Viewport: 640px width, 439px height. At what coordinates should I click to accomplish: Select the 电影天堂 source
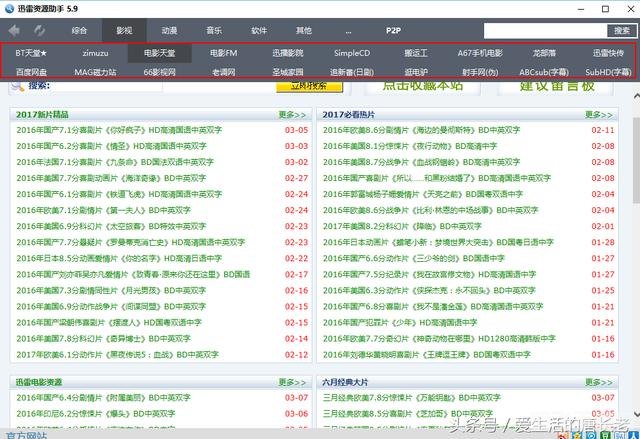(160, 53)
